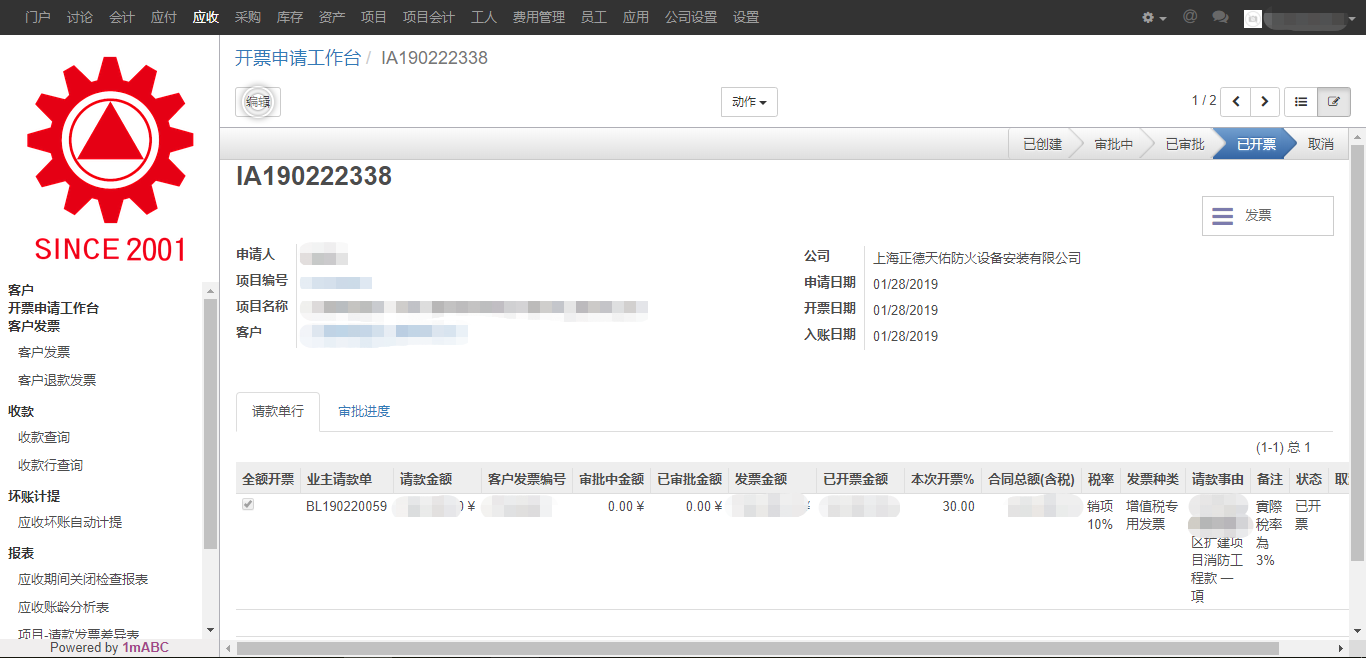Click the 编辑 button
Image resolution: width=1366 pixels, height=658 pixels.
pos(258,102)
